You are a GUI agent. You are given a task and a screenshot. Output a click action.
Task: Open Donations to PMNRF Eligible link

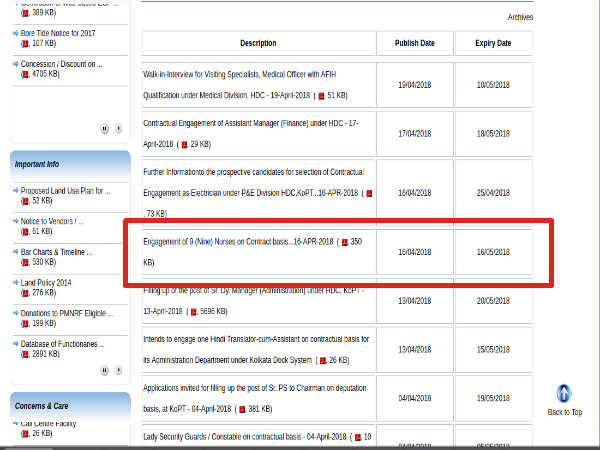click(67, 313)
